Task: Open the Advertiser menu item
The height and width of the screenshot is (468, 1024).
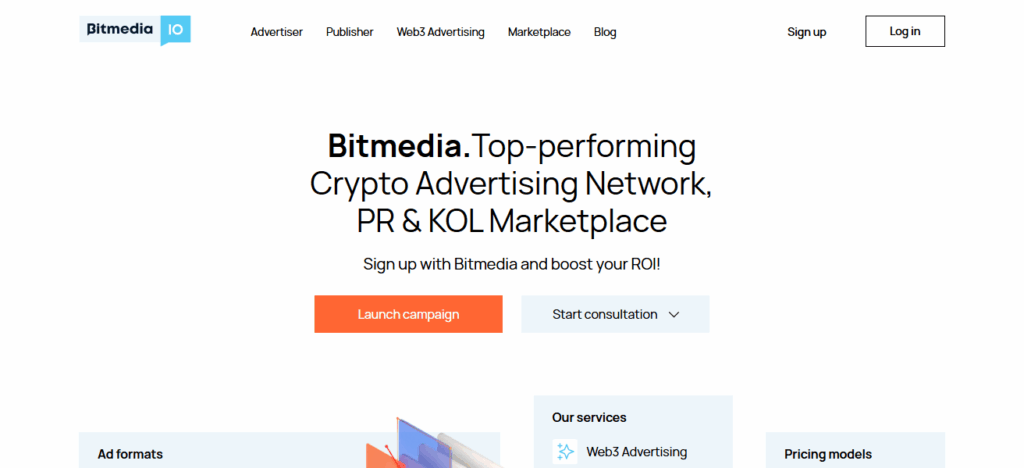Action: coord(276,32)
